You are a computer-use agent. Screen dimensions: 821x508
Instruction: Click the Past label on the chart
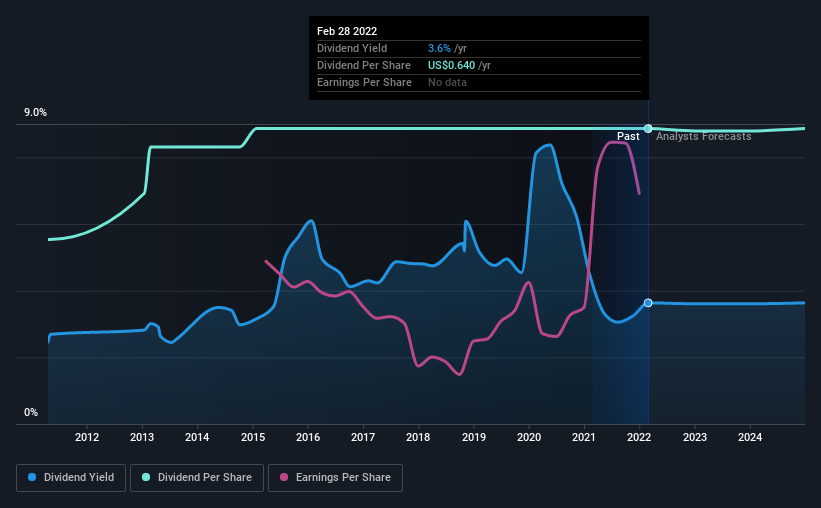pyautogui.click(x=628, y=136)
